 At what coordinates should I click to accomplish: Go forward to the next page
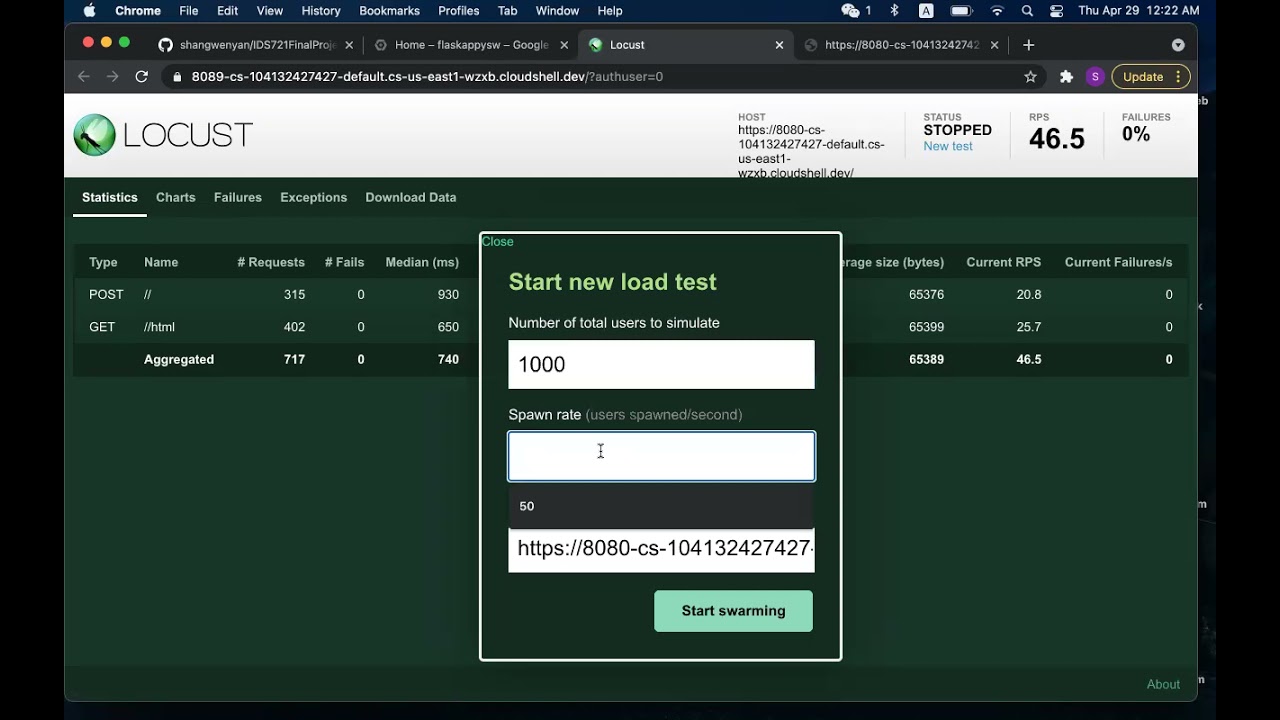point(112,77)
